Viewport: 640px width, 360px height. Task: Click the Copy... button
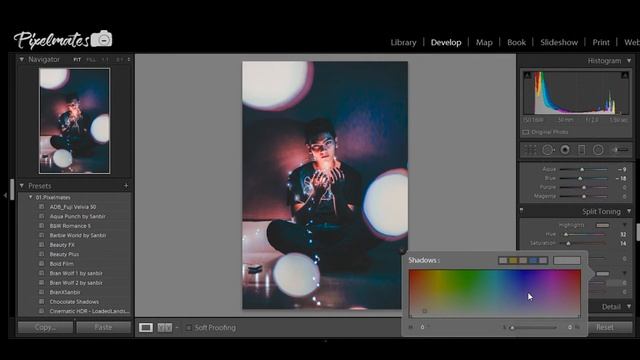(45, 327)
